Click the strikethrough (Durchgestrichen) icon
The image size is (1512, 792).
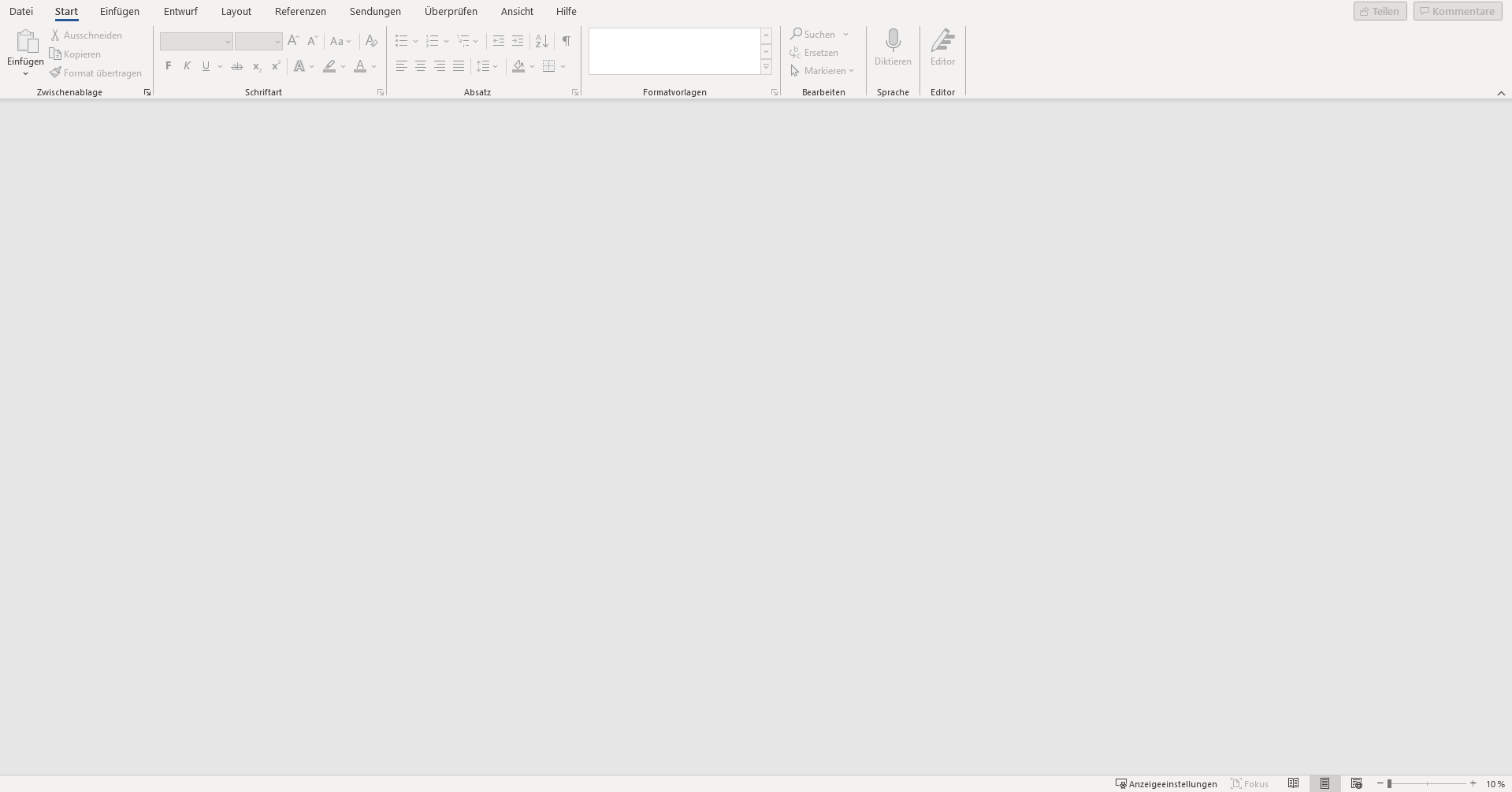(236, 66)
